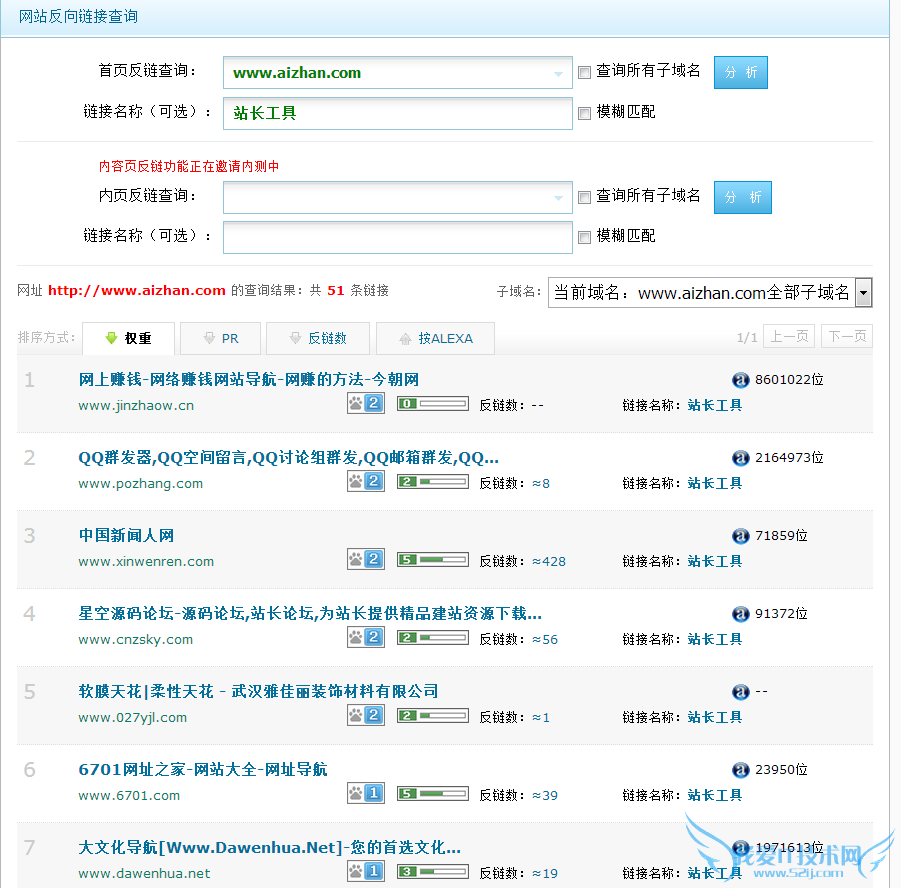Click PR rank bar for 6701.com
The width and height of the screenshot is (901, 888).
[433, 794]
